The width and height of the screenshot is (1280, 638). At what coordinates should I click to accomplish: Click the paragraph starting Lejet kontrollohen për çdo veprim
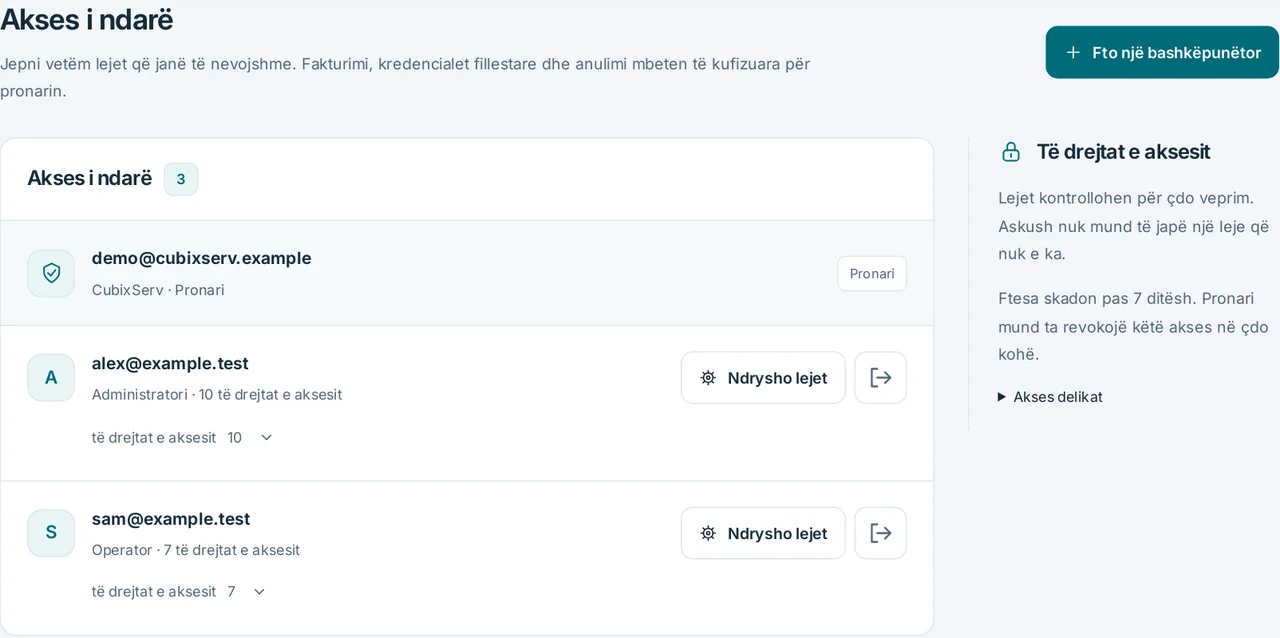point(1133,226)
